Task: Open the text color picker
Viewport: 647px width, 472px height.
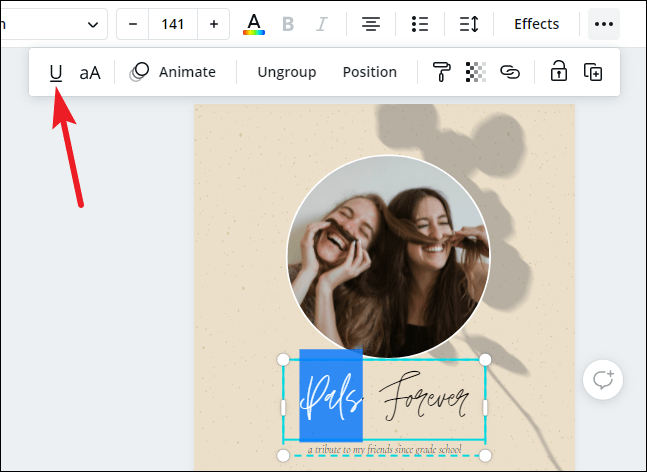Action: pyautogui.click(x=254, y=24)
